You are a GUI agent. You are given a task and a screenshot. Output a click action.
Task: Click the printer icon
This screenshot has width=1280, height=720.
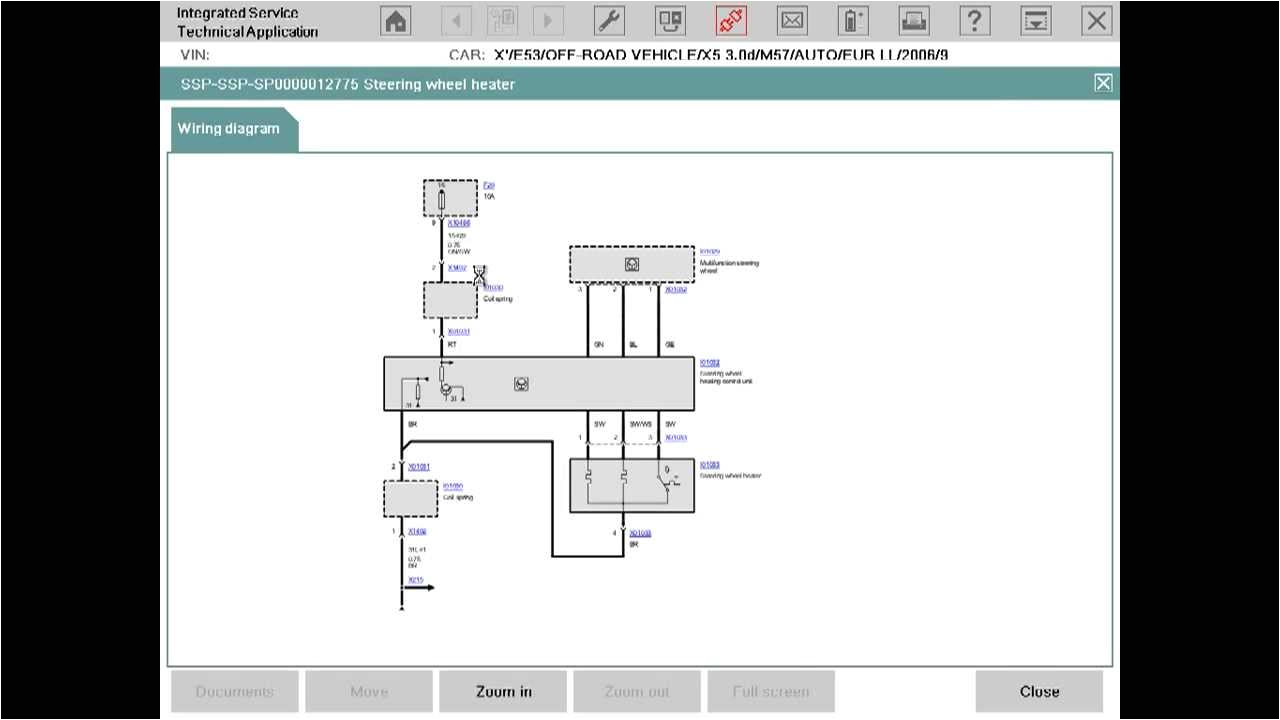914,20
